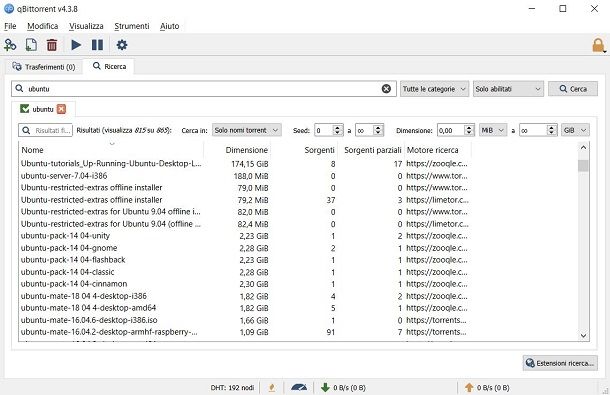Resume torrents play icon
610x395 pixels.
click(x=76, y=45)
